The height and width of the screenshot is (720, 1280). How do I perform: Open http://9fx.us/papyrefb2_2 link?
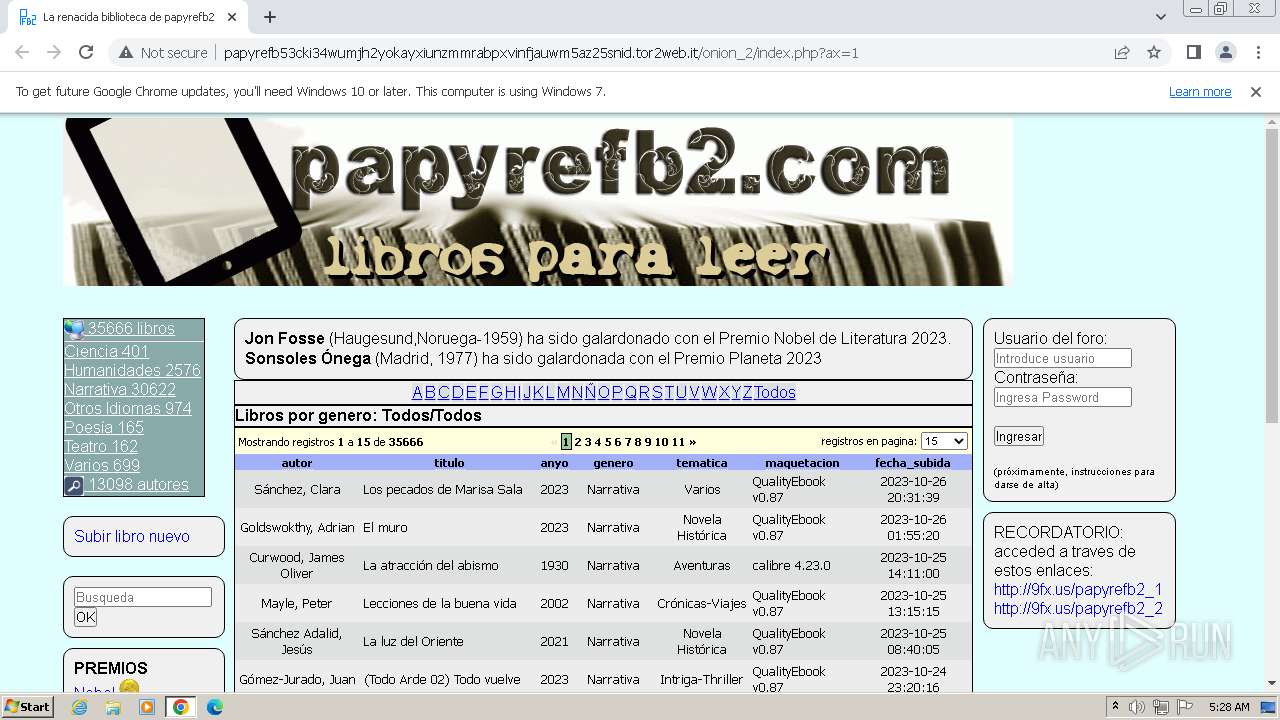1078,609
